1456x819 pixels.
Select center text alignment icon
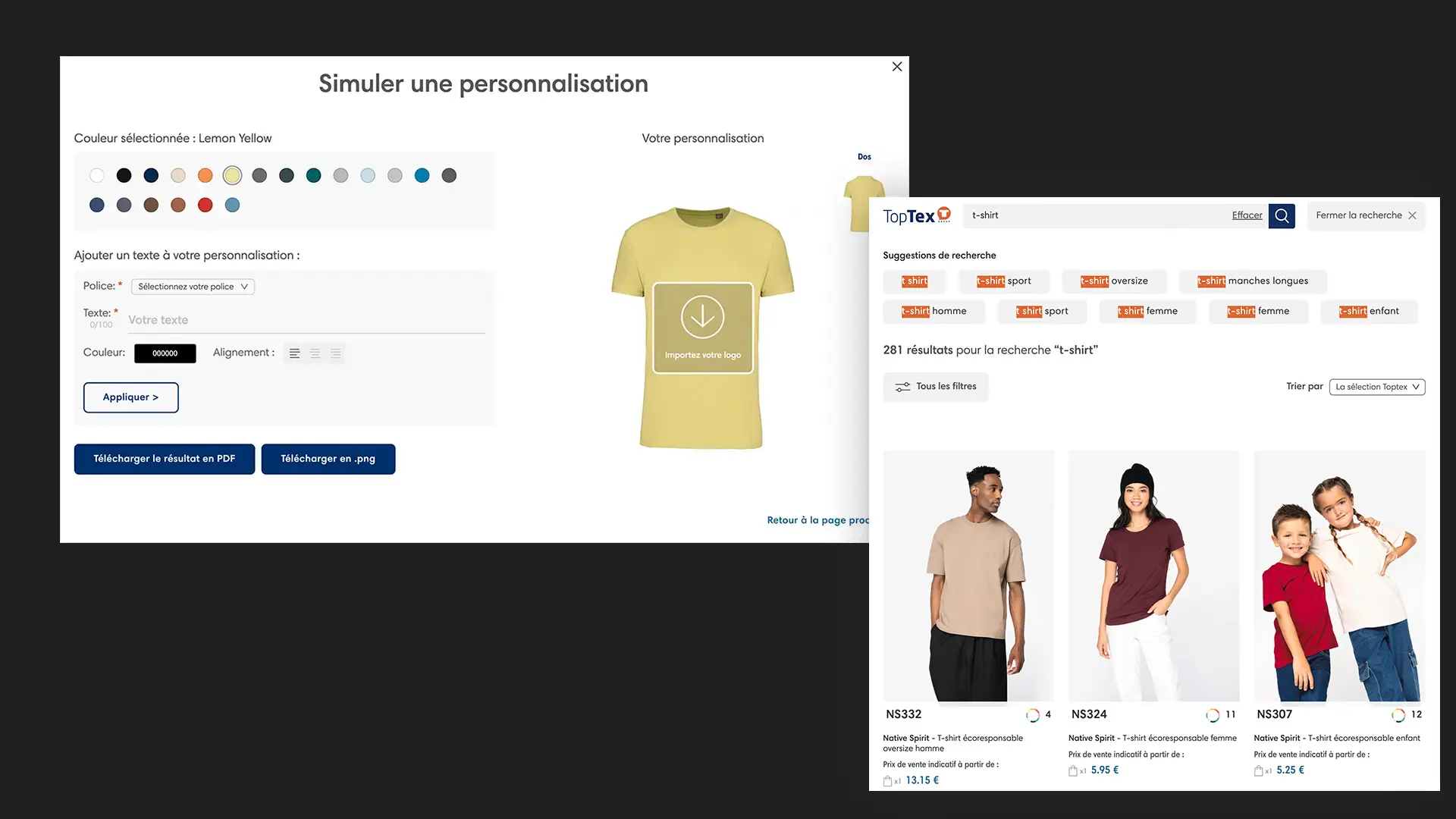(x=315, y=353)
